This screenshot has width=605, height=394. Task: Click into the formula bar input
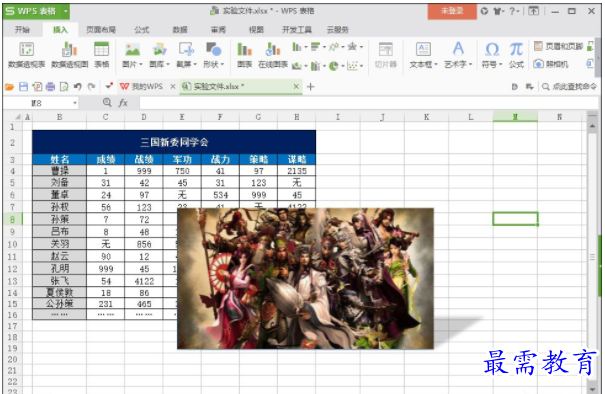tap(368, 103)
